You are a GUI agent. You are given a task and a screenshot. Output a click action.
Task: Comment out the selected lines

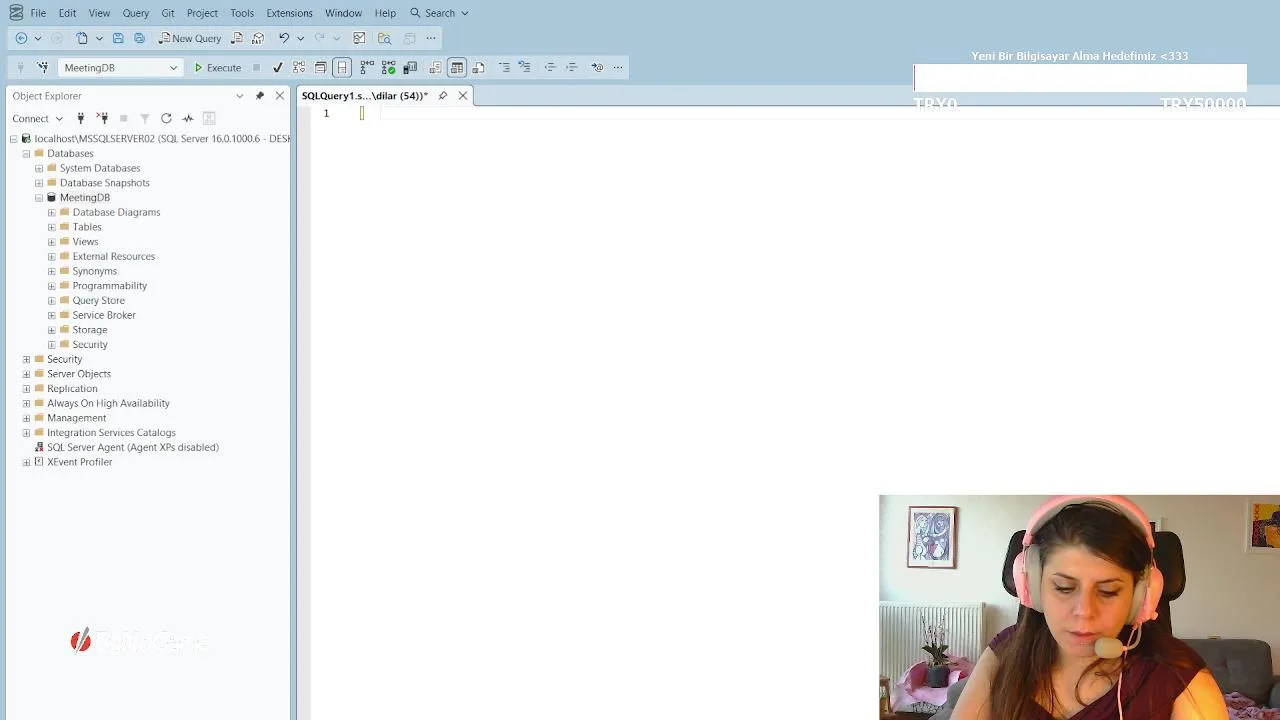tap(504, 67)
